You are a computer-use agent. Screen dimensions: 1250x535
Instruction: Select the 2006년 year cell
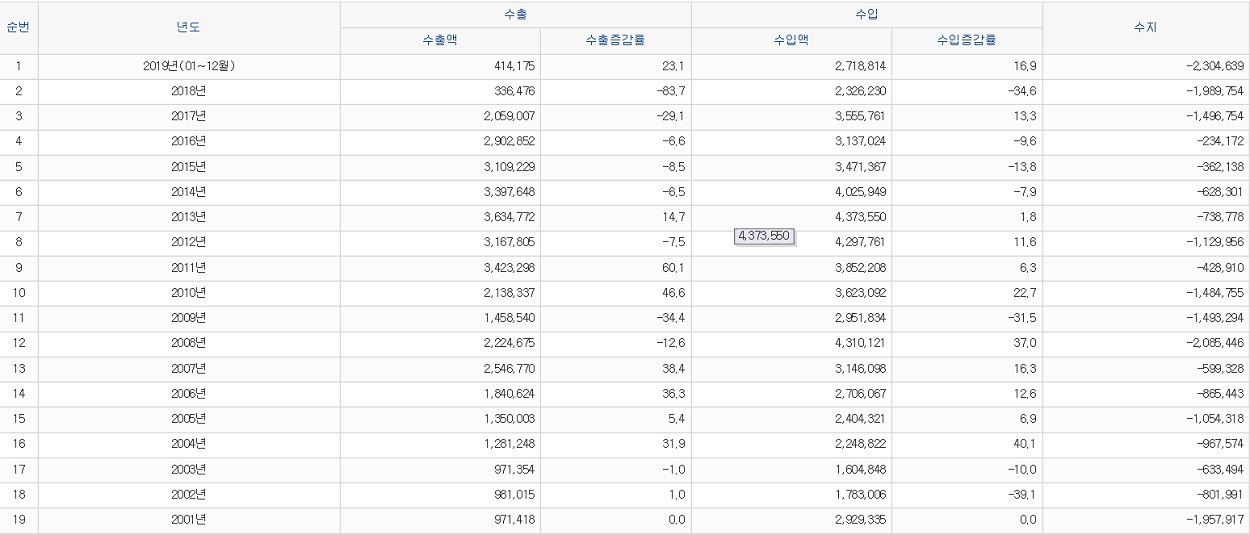coord(189,394)
